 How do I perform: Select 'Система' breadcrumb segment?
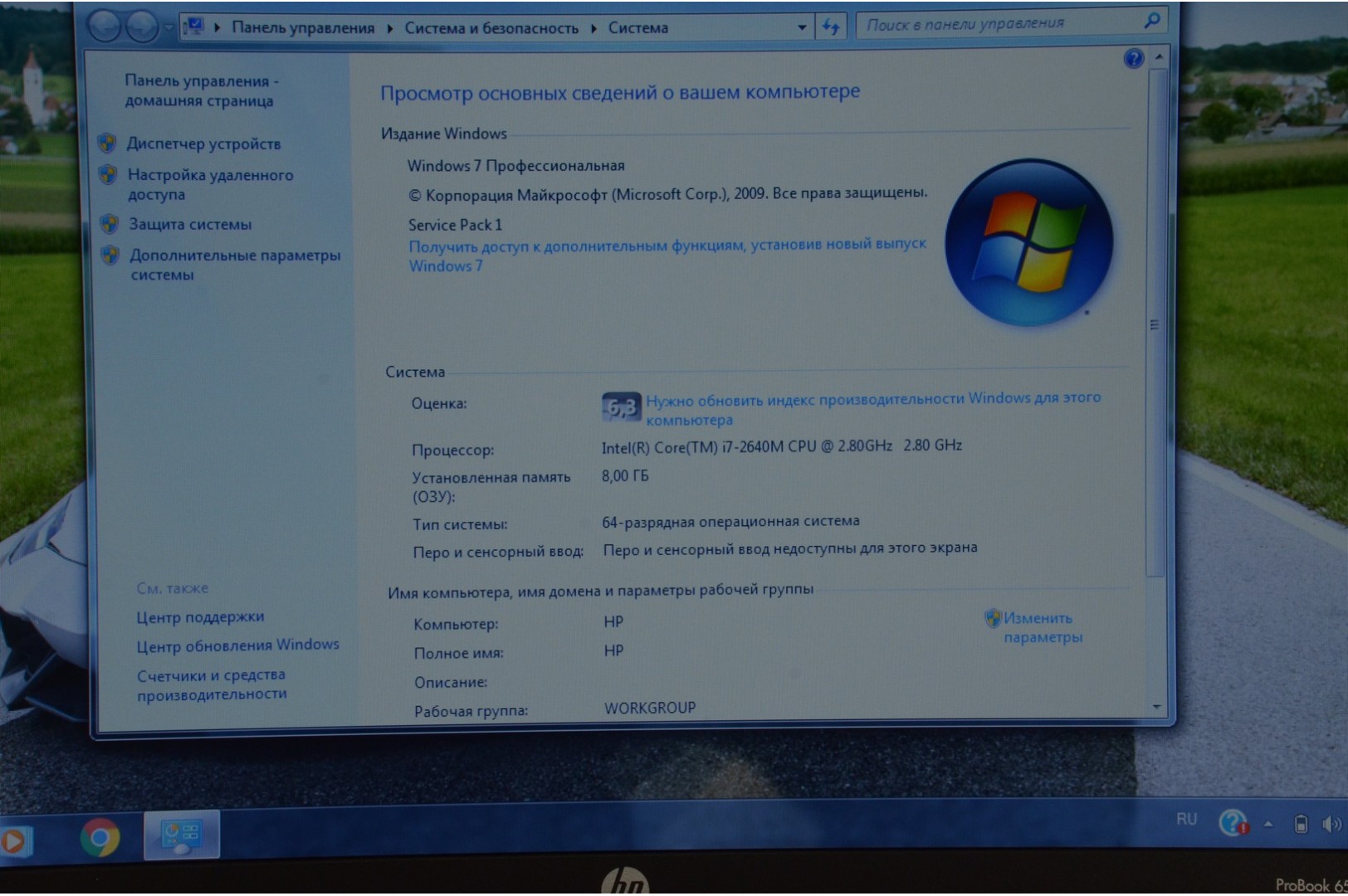[637, 28]
